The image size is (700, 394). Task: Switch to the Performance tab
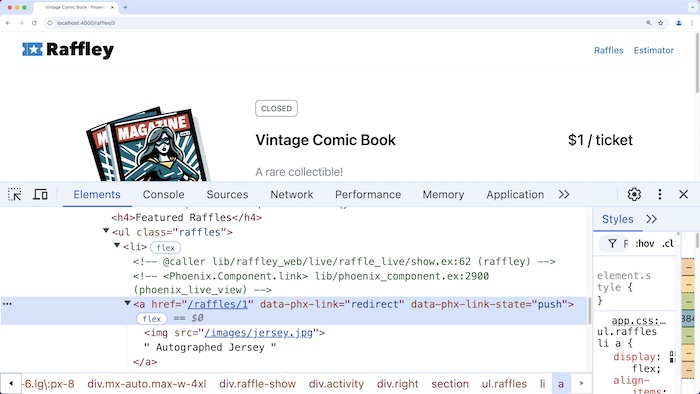[368, 195]
